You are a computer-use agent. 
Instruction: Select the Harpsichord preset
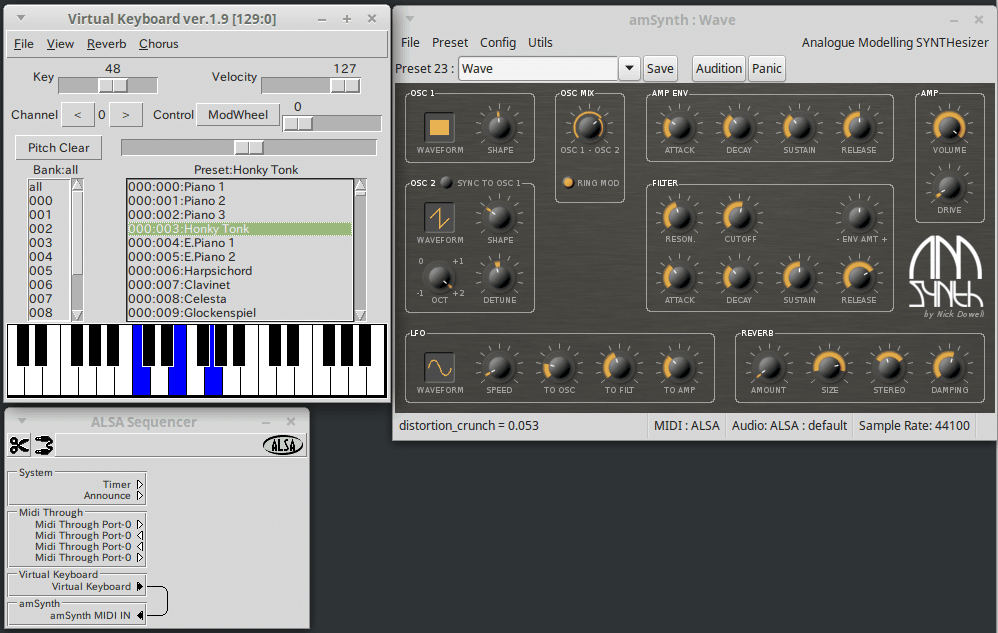239,271
